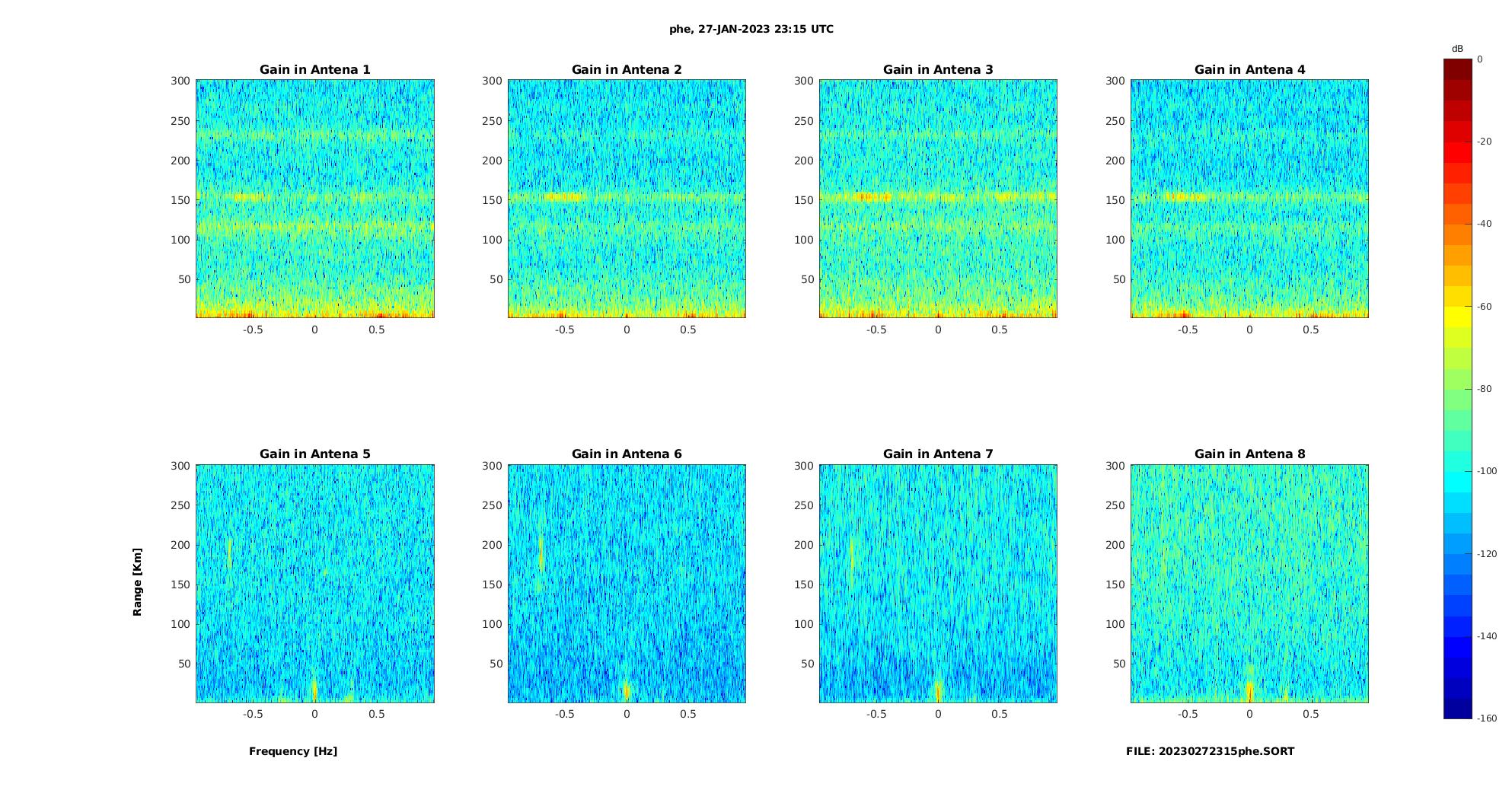This screenshot has height=809, width=1512.
Task: Click the Gain in Antena 6 plot title
Action: tap(627, 454)
